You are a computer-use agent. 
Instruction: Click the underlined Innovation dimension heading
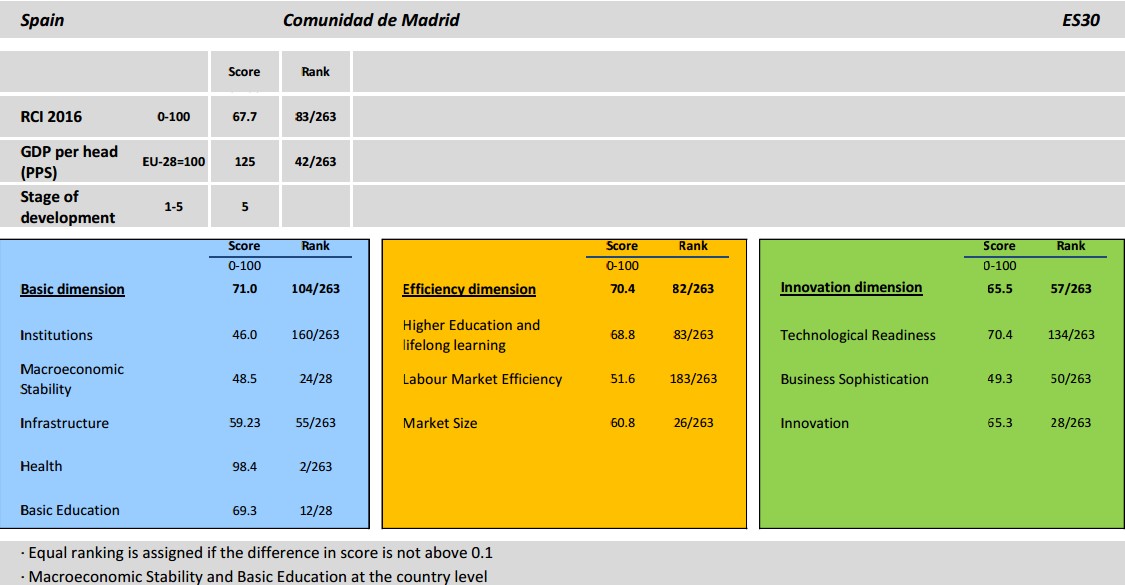click(x=851, y=287)
